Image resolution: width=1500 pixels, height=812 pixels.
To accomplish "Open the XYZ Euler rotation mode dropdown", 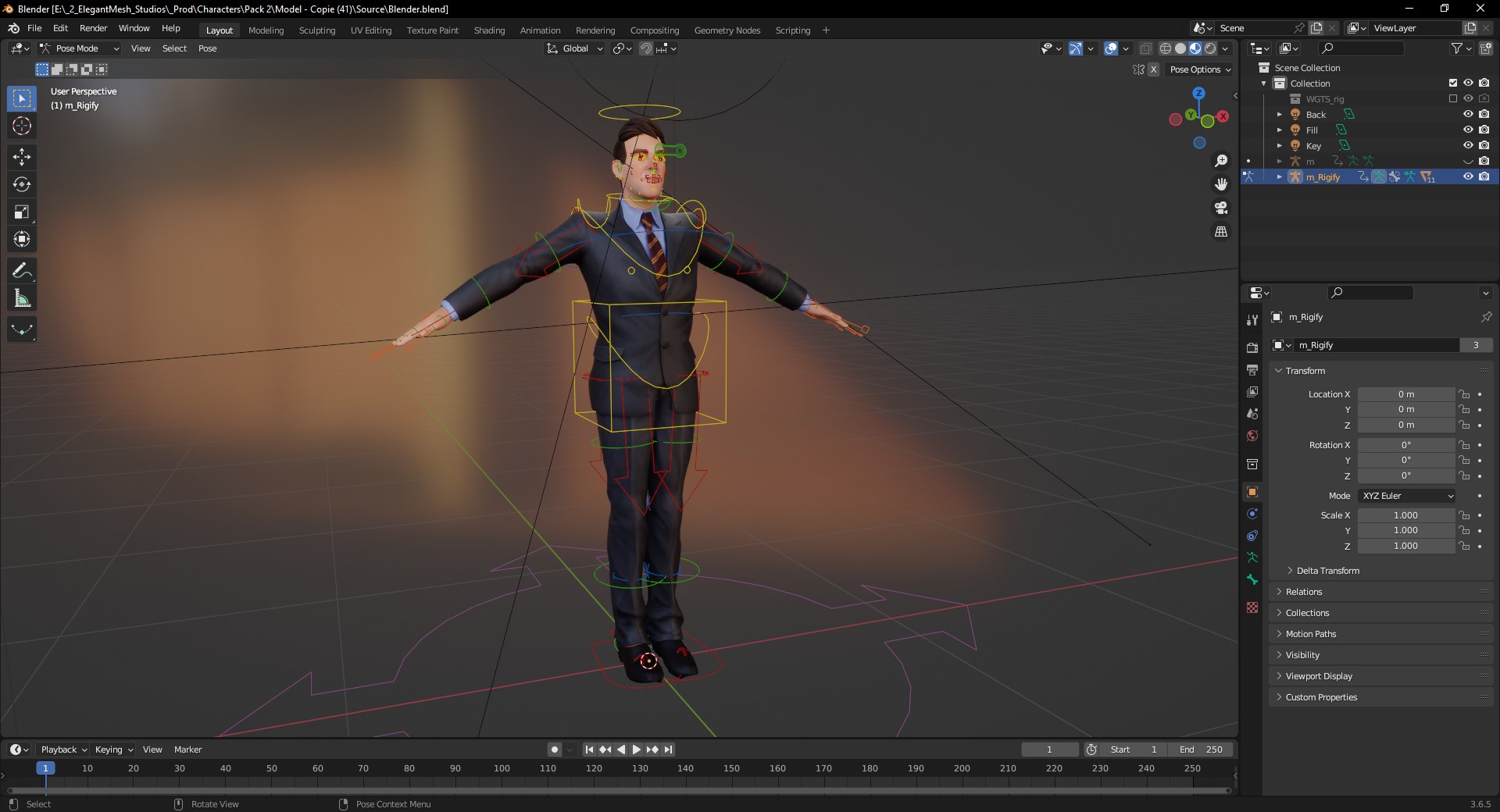I will (x=1407, y=496).
